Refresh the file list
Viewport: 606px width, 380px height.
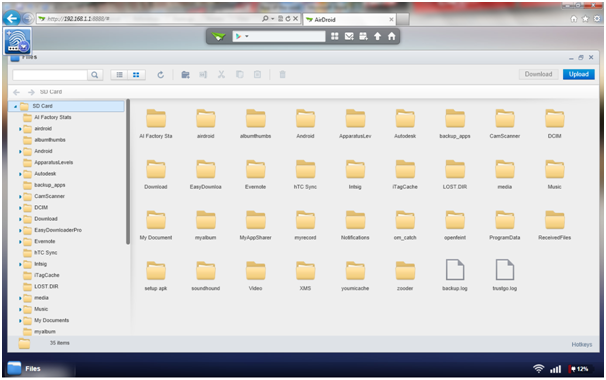click(x=160, y=75)
